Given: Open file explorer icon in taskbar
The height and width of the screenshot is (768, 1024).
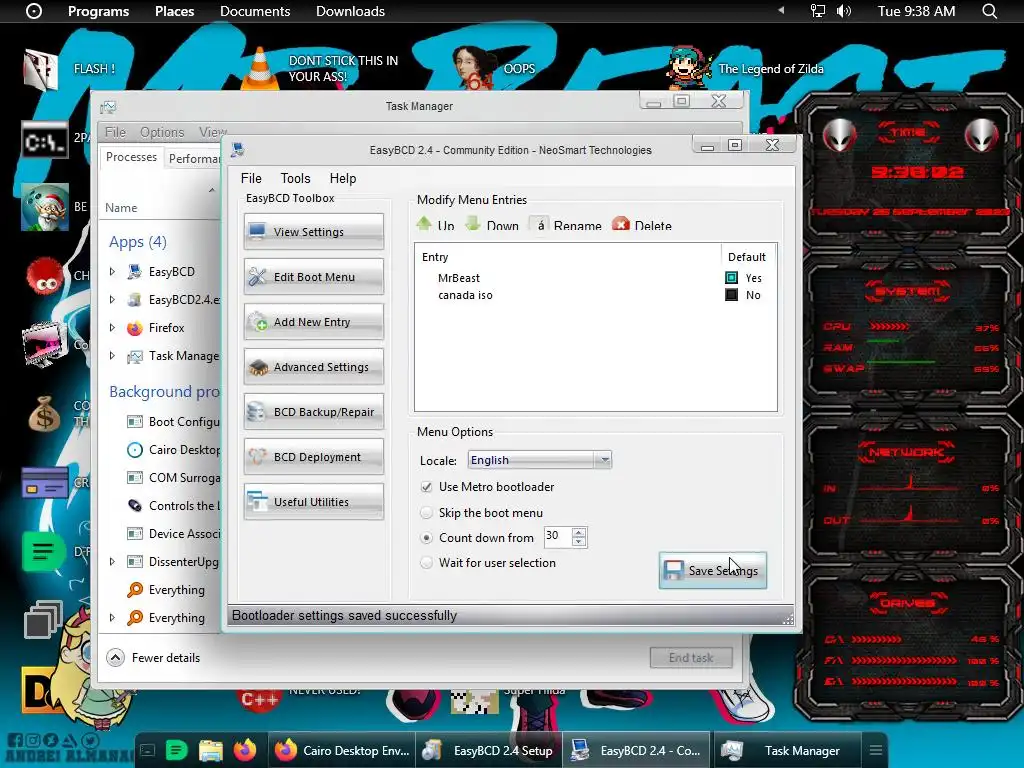Looking at the screenshot, I should click(211, 751).
